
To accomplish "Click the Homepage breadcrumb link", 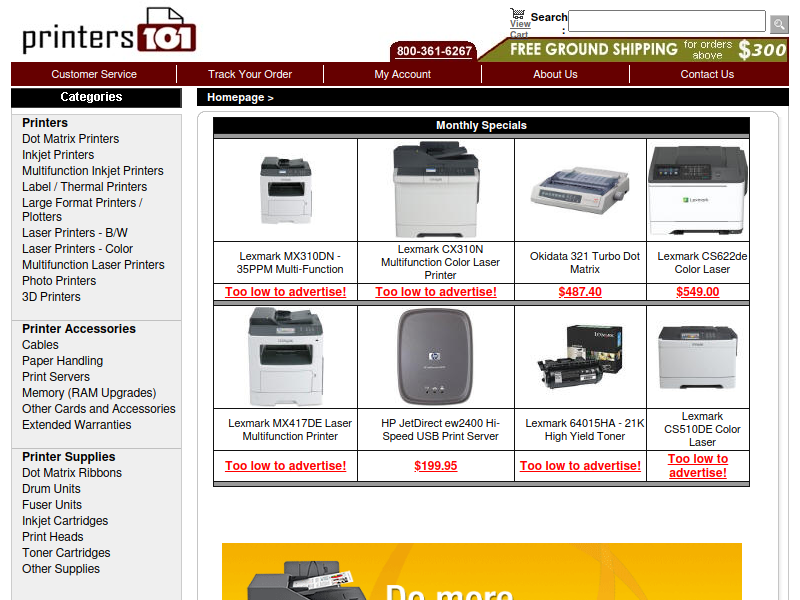I will 236,97.
